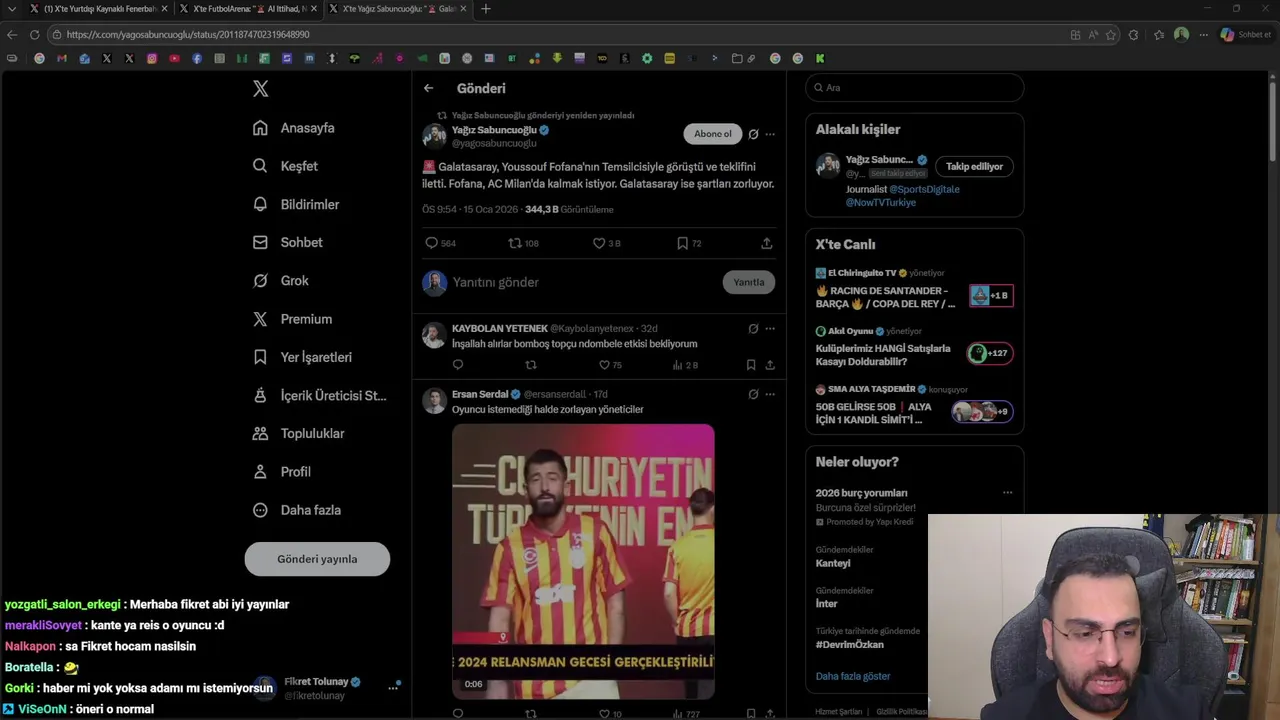Viewport: 1280px width, 720px height.
Task: Open the #DevrimÖzkan trend
Action: click(850, 644)
